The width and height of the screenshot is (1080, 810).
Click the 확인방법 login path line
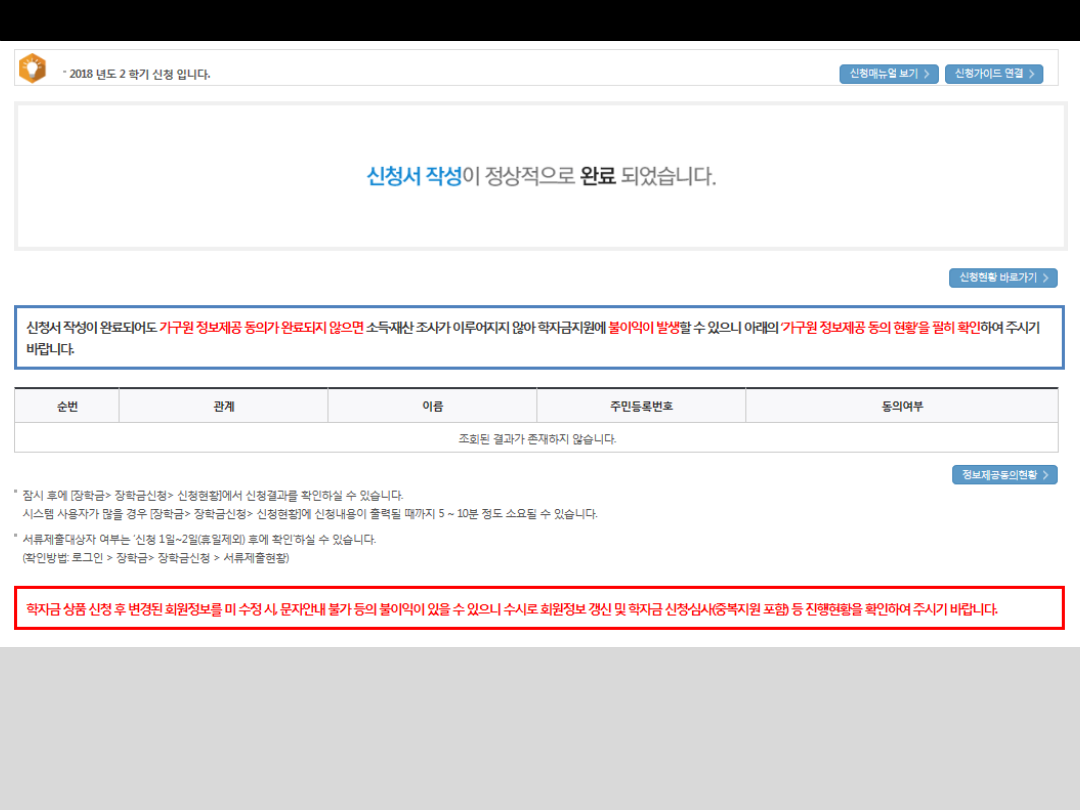[x=156, y=558]
